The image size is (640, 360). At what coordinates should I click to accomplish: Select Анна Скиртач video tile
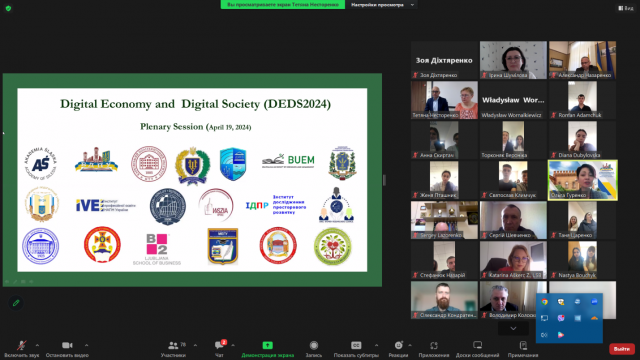444,140
